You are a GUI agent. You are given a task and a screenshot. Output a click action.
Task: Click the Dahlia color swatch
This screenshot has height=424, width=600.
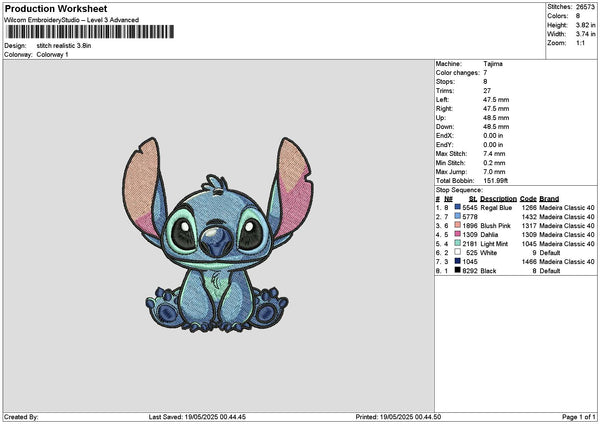pyautogui.click(x=457, y=234)
